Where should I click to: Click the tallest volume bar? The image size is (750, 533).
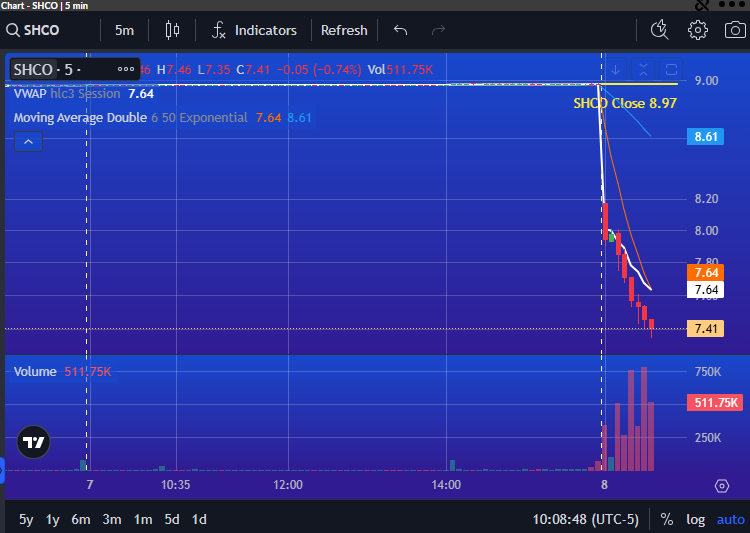[x=644, y=419]
